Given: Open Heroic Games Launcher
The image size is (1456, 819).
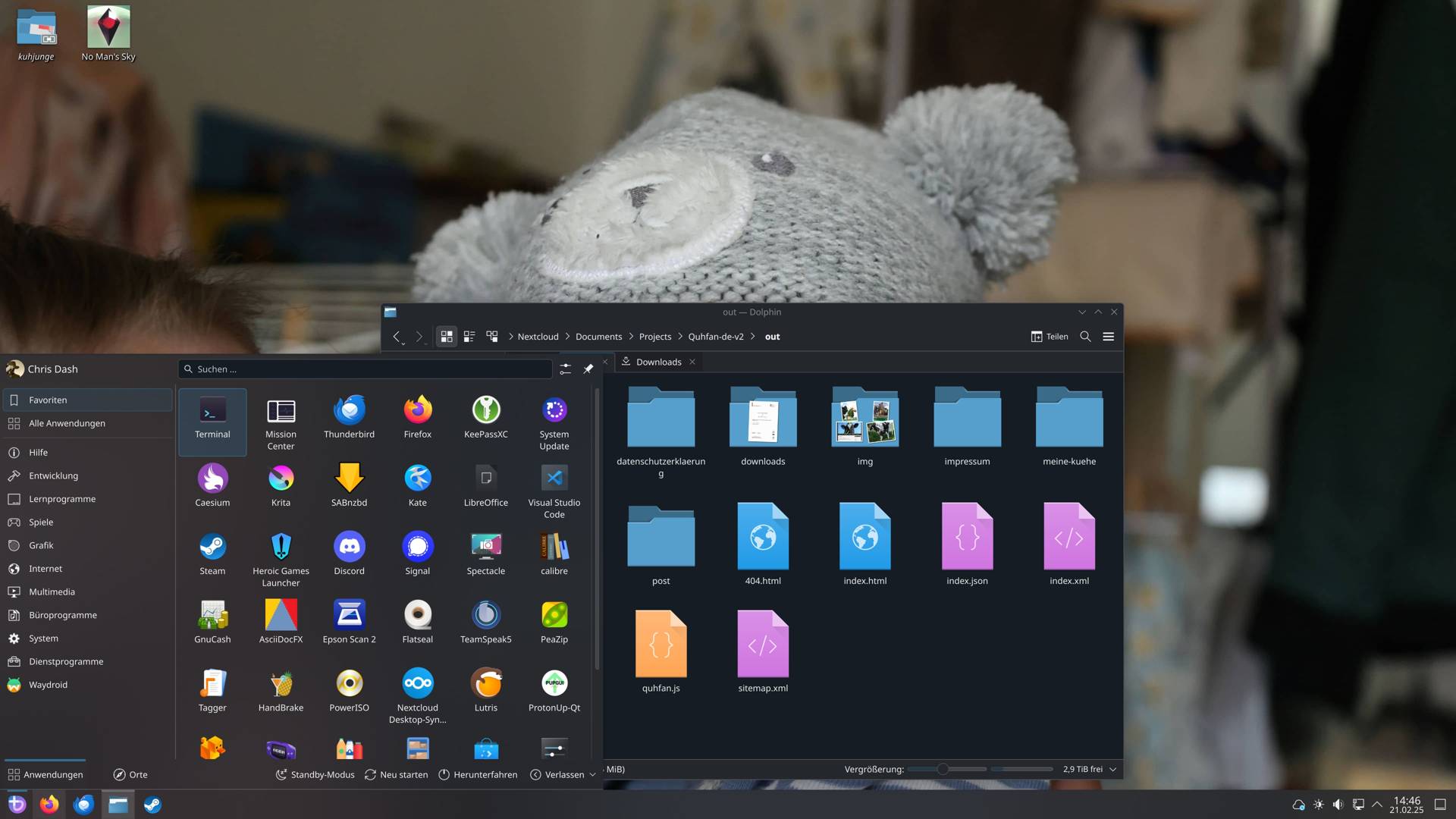Looking at the screenshot, I should pyautogui.click(x=281, y=558).
